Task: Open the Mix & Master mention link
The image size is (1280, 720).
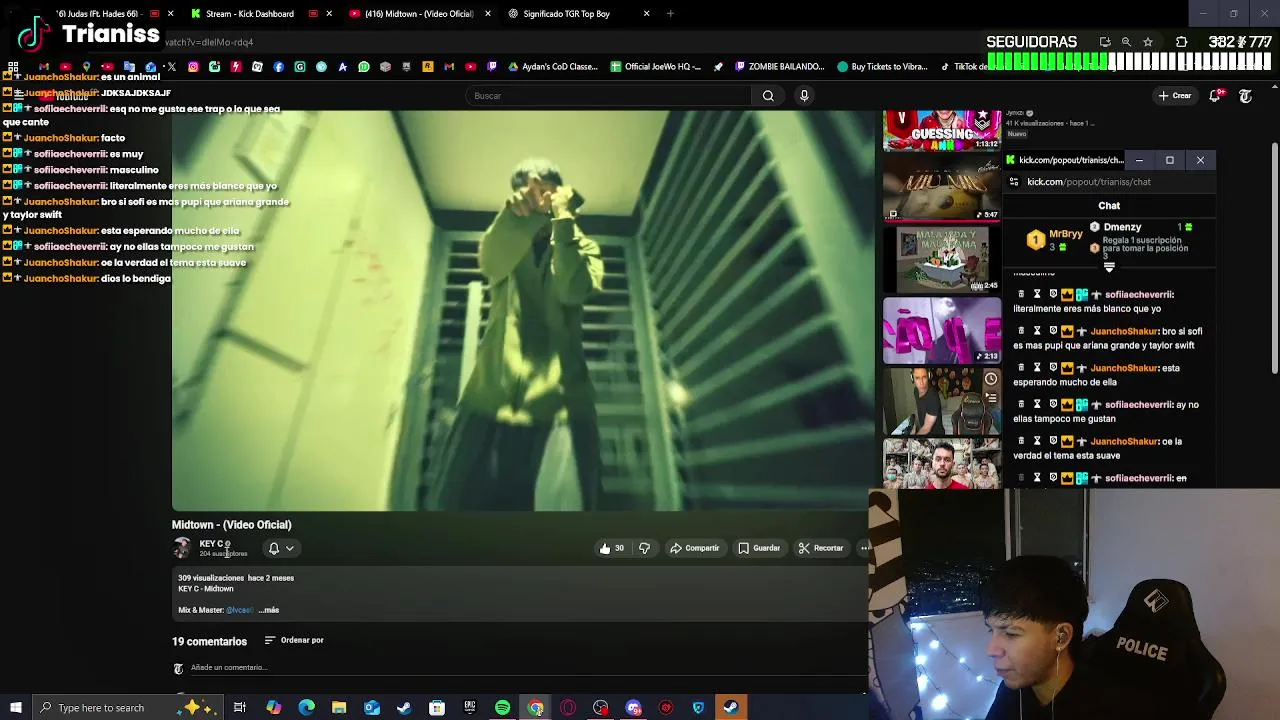Action: click(x=239, y=610)
